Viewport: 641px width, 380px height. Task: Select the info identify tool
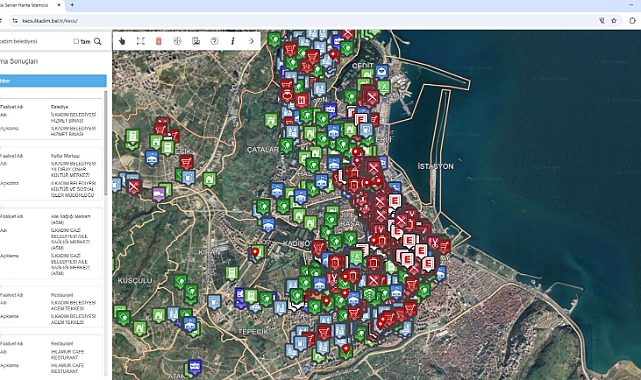233,41
